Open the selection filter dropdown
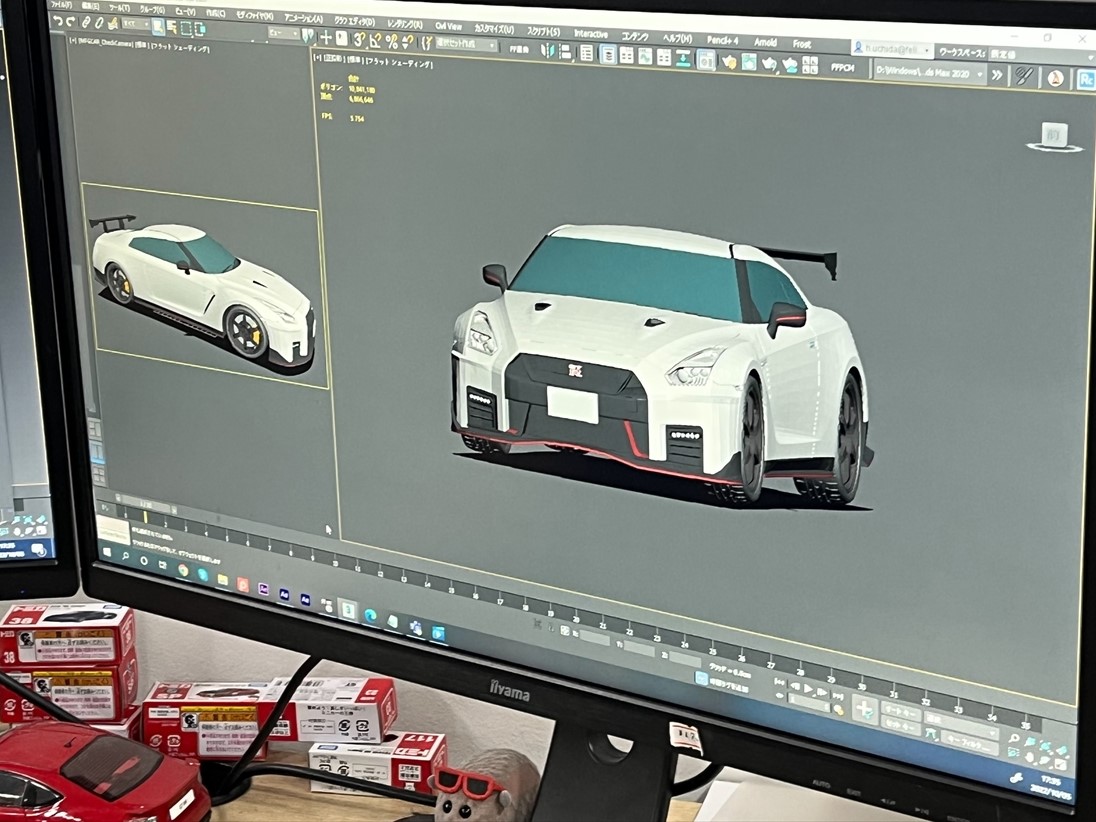The image size is (1096, 822). [135, 24]
